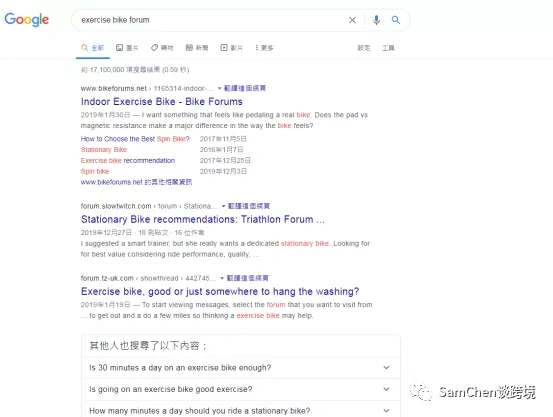
Task: Switch to the Videos tab
Action: pyautogui.click(x=231, y=48)
